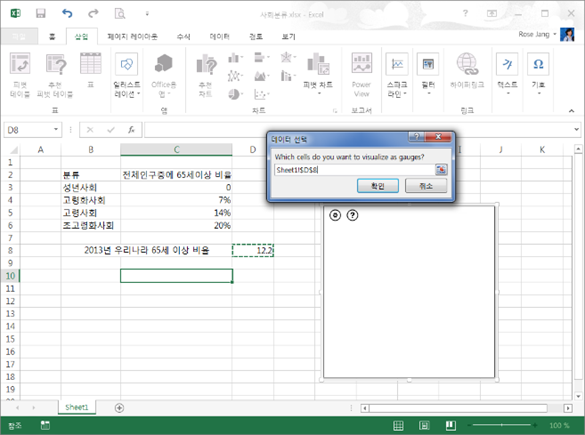
Task: Open Recommended PivotTables
Action: (55, 75)
